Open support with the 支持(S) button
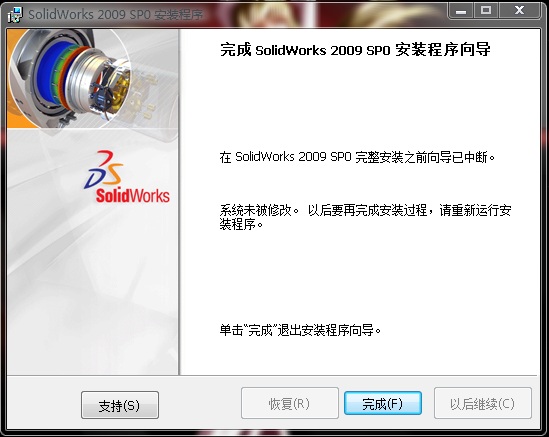This screenshot has width=549, height=437. (x=120, y=405)
